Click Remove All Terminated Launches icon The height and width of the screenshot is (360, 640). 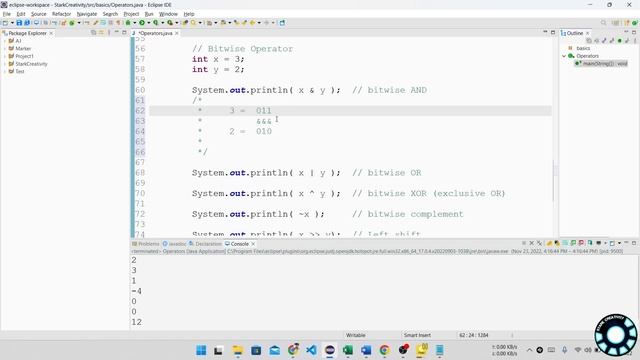tap(539, 243)
